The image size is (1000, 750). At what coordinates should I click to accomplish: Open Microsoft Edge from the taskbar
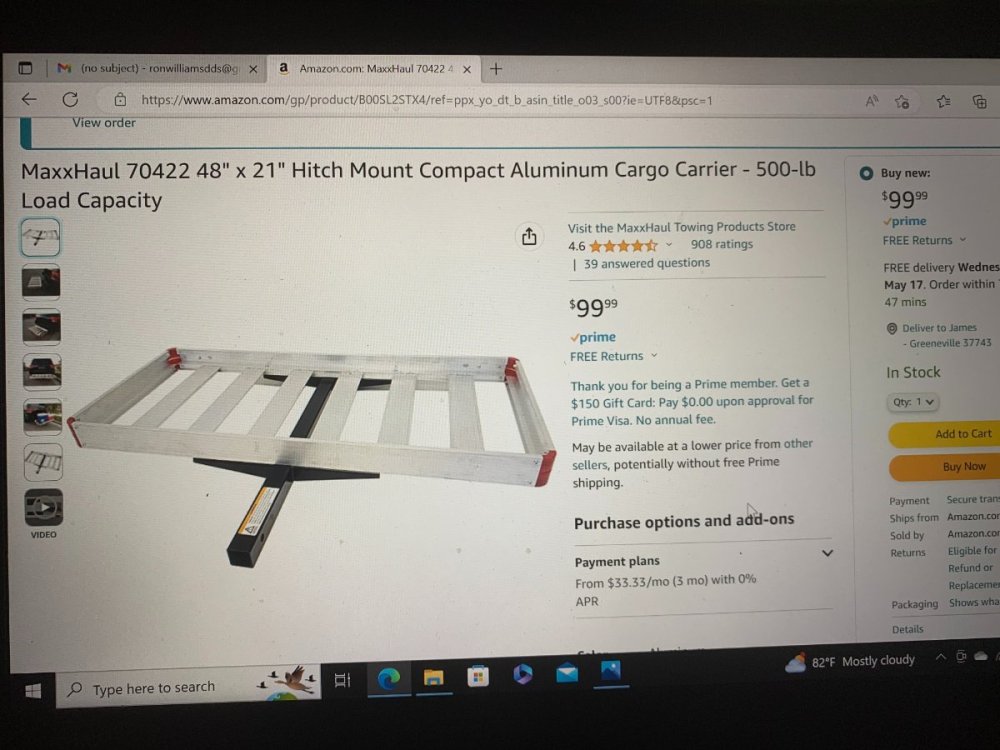389,678
